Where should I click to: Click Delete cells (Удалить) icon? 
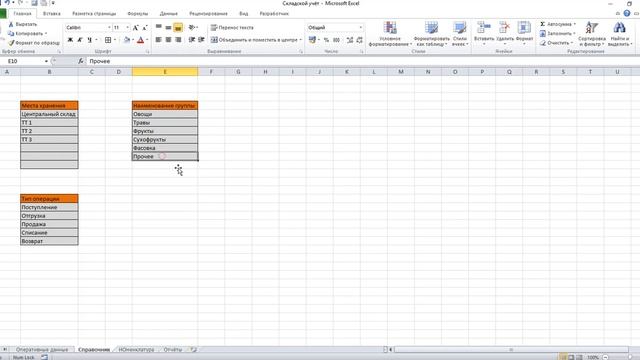pos(504,28)
